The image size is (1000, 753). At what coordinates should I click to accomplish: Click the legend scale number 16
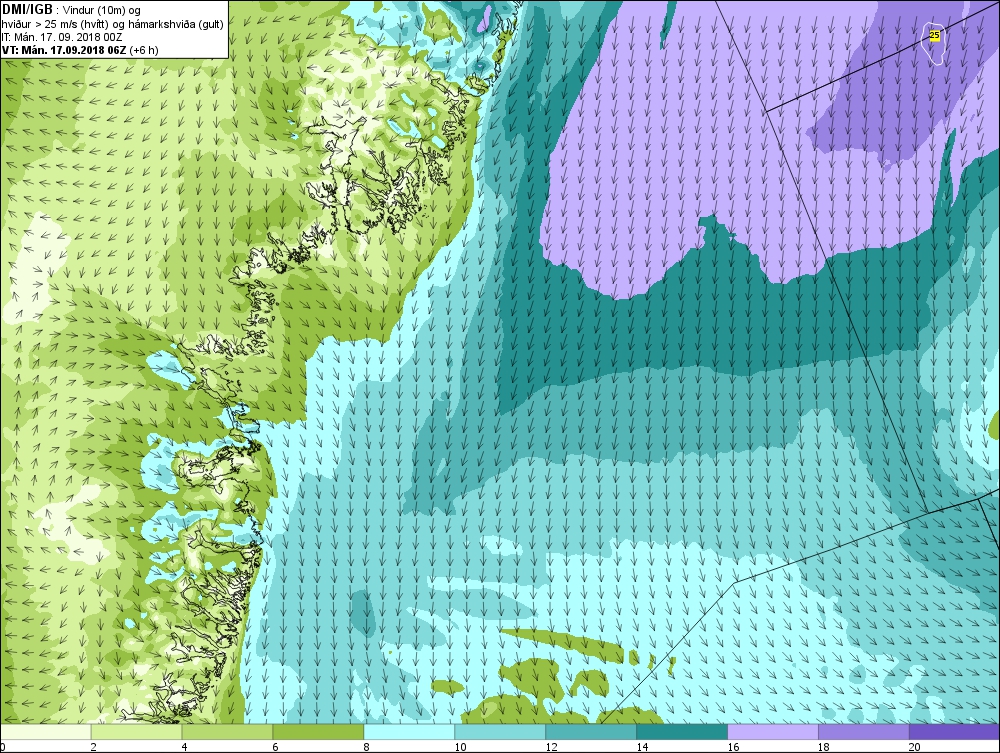[733, 747]
